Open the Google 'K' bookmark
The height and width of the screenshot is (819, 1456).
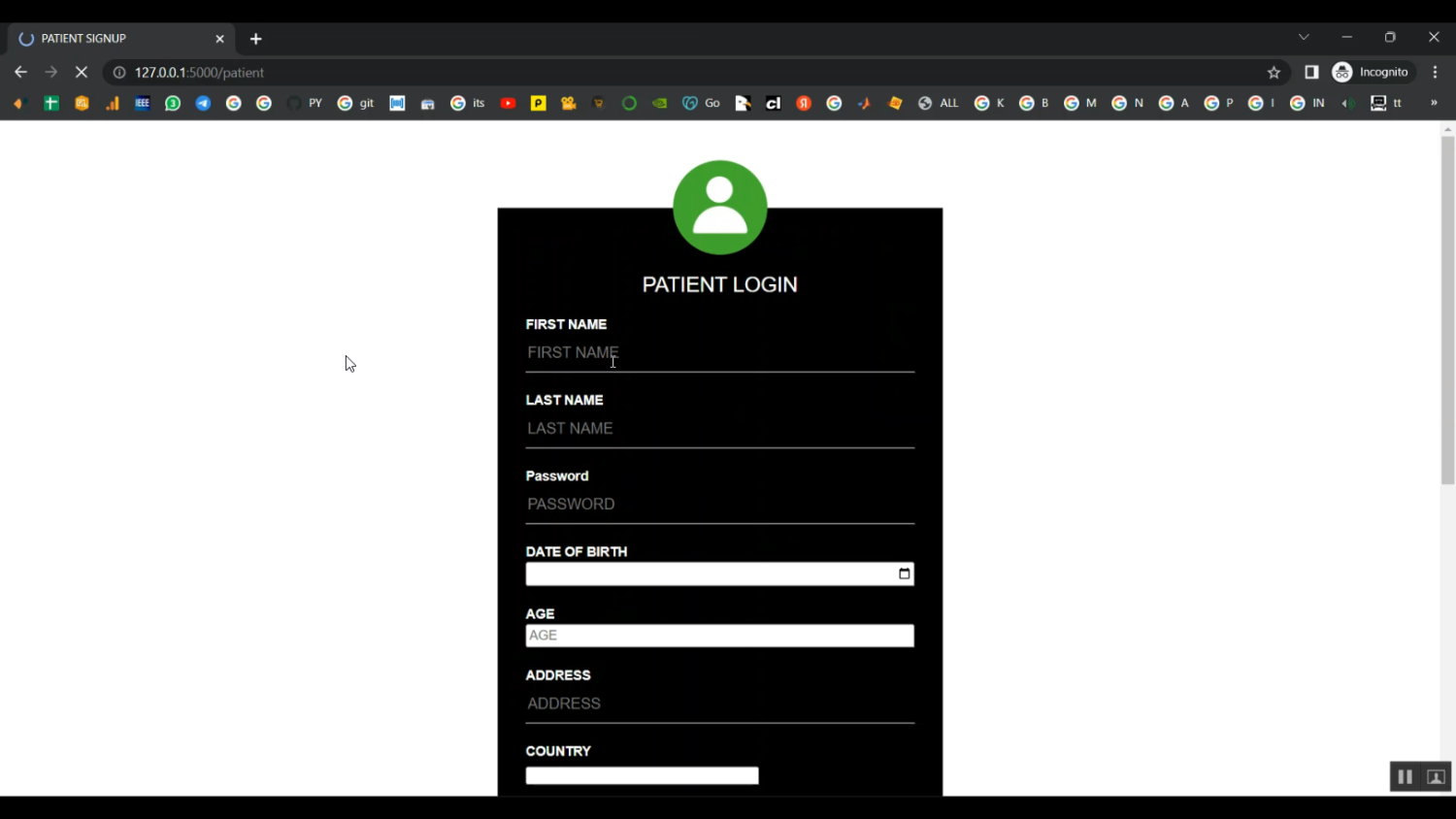[x=989, y=103]
